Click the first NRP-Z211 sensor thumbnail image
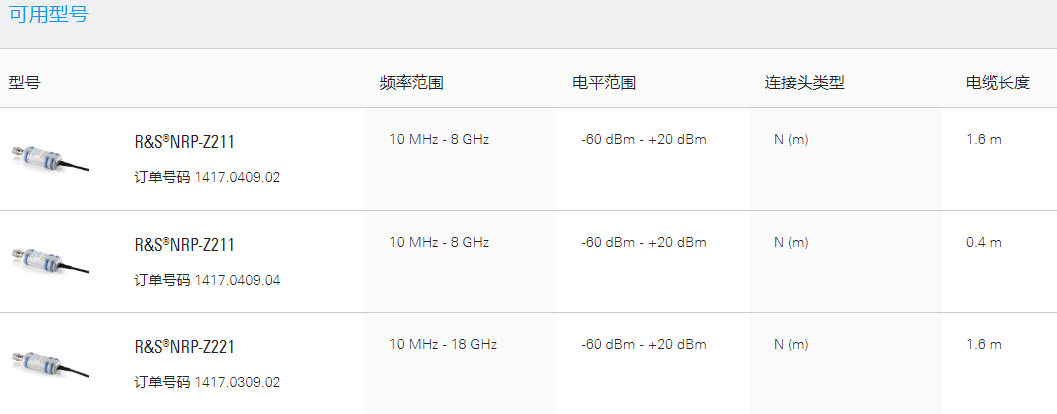The height and width of the screenshot is (414, 1057). [51, 158]
